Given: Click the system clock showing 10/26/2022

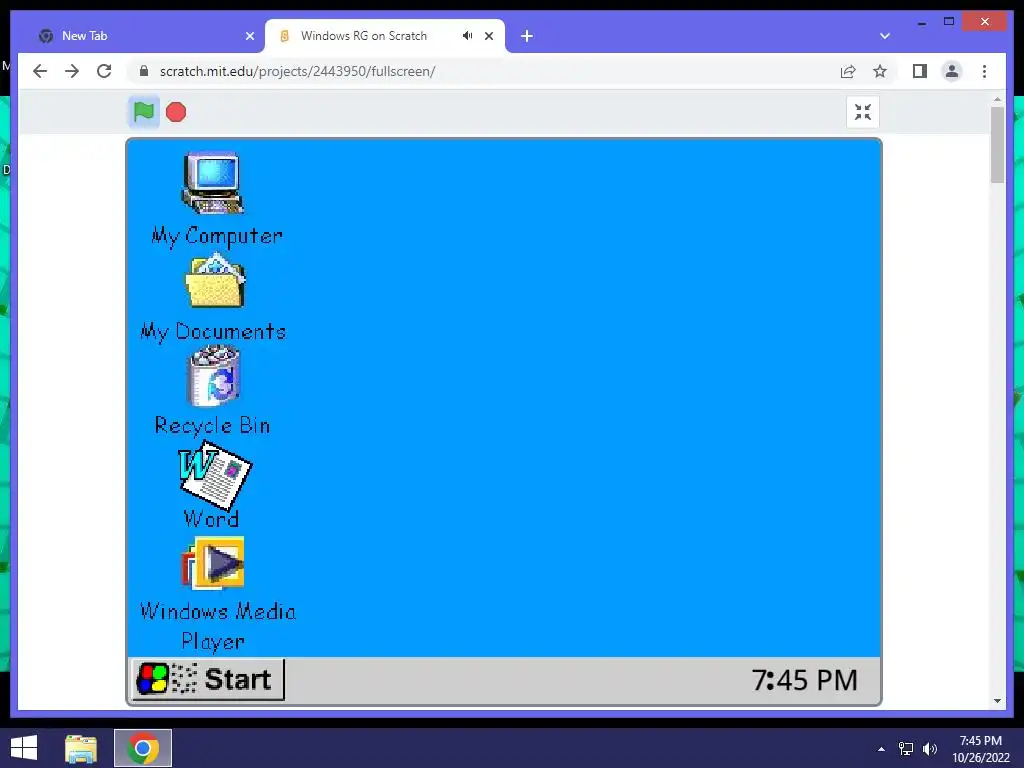Looking at the screenshot, I should 981,749.
